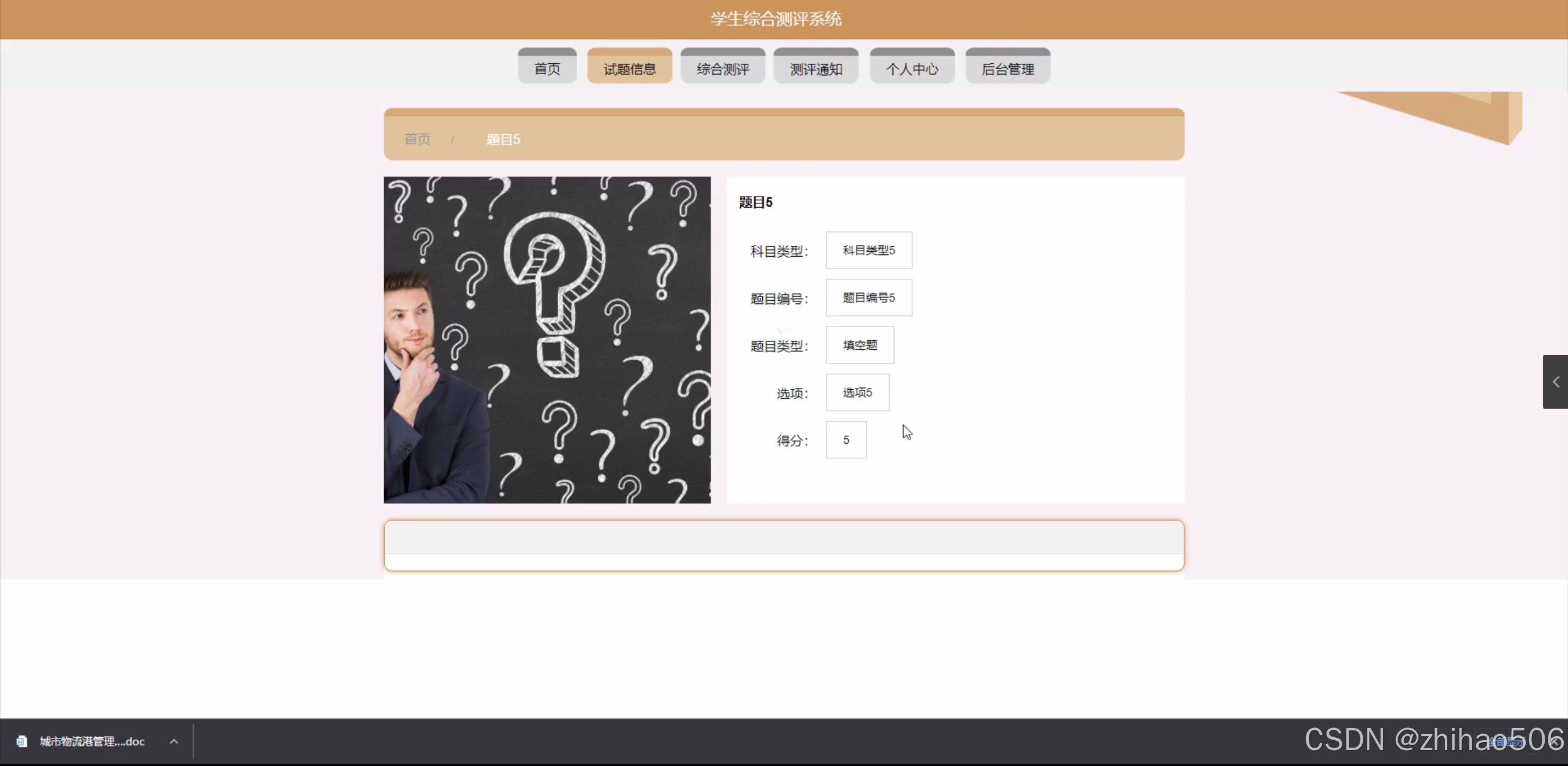Click the 题目5 breadcrumb item
This screenshot has height=766, width=1568.
pos(502,139)
